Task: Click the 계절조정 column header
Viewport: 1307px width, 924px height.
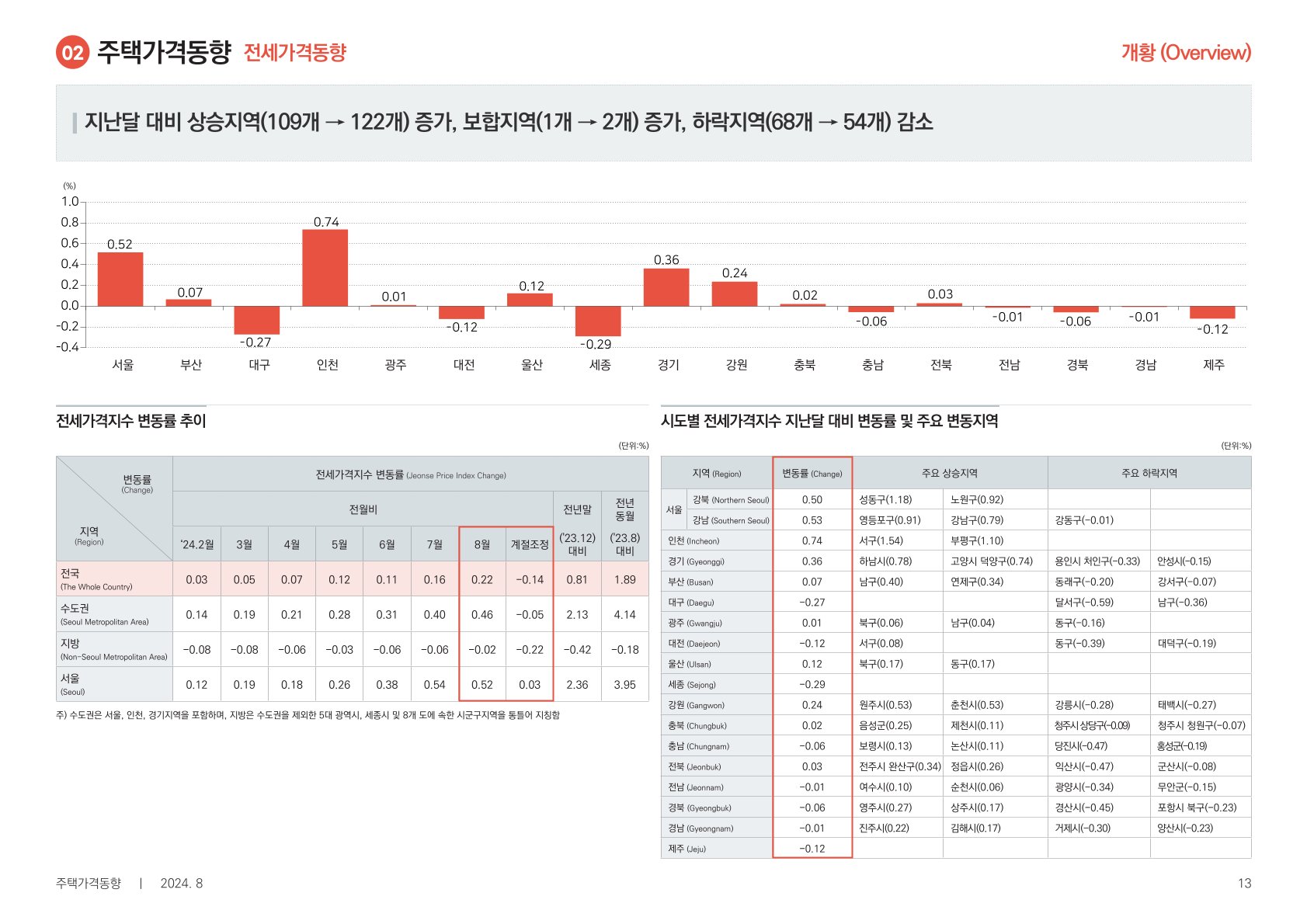Action: [530, 544]
